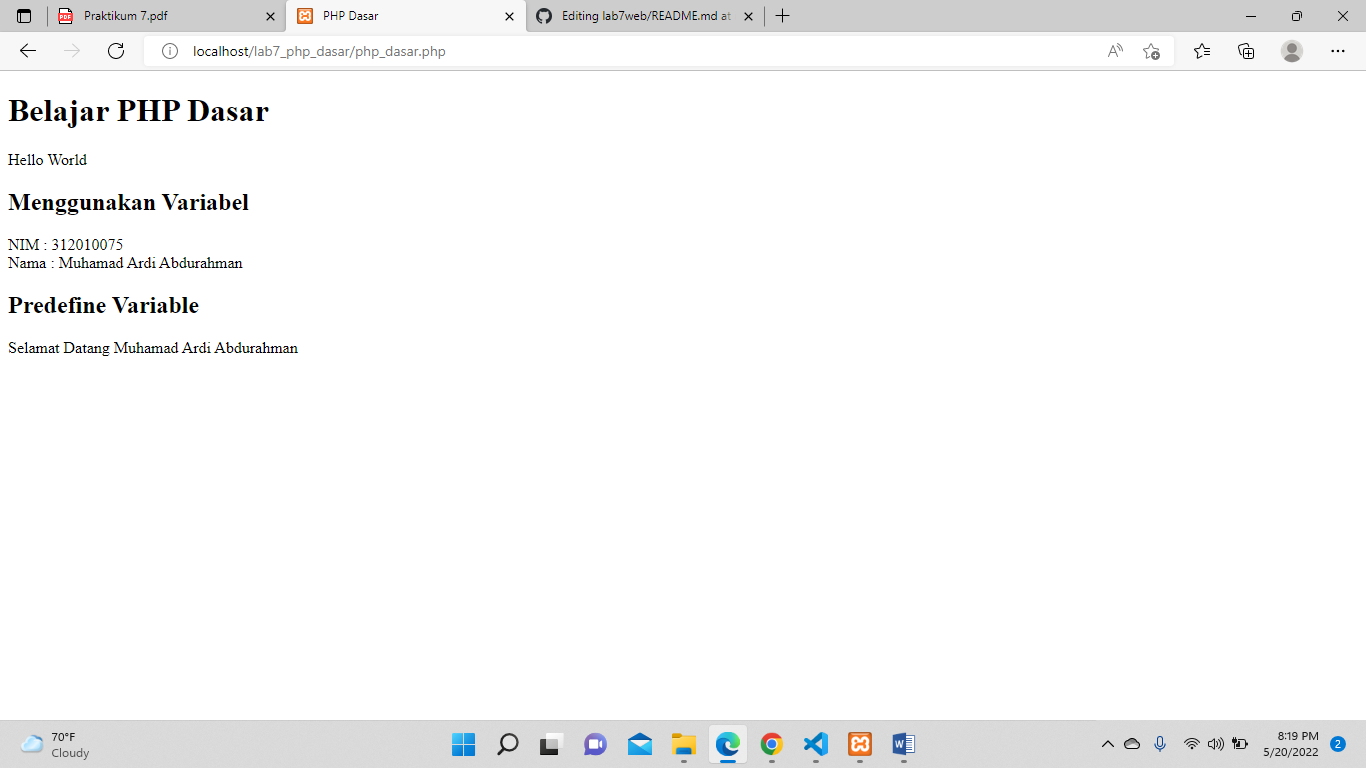Switch to Editing lab7web/README.md tab
This screenshot has height=768, width=1366.
pyautogui.click(x=645, y=16)
